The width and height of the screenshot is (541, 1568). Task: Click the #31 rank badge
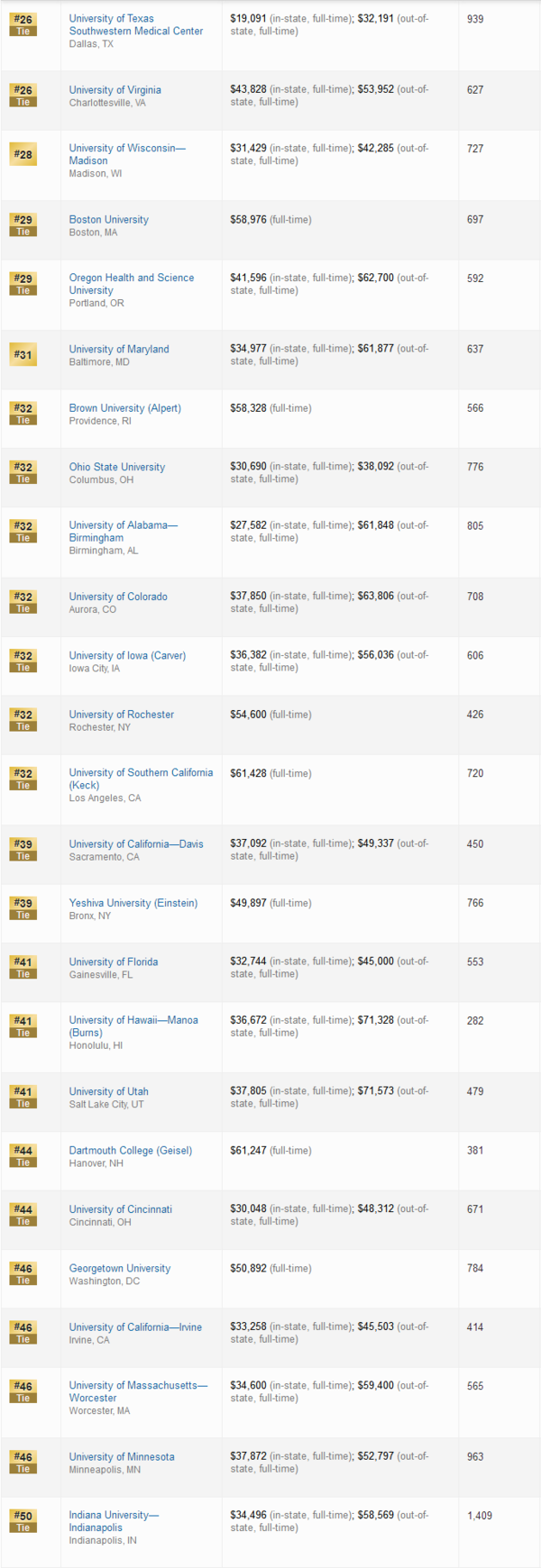pos(23,354)
